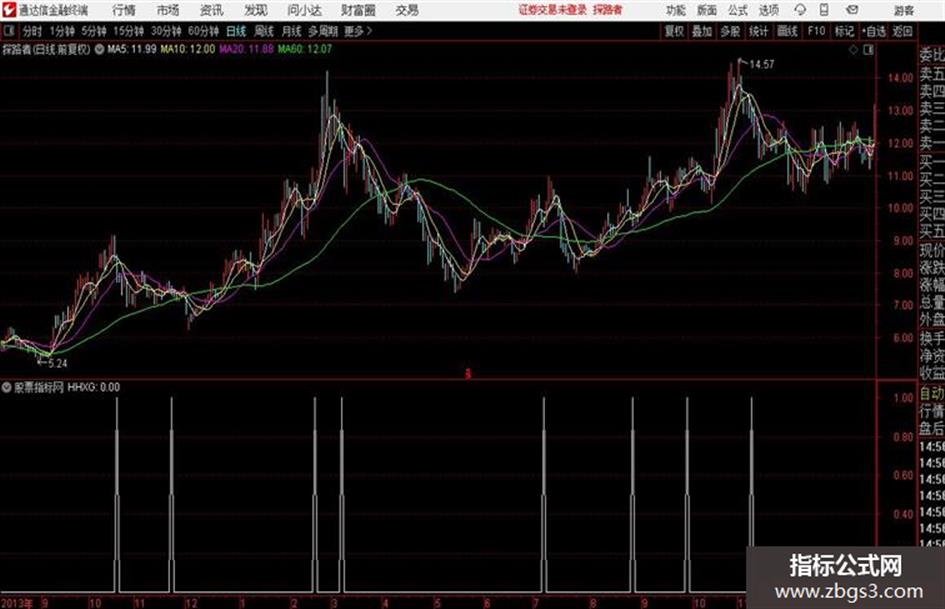The width and height of the screenshot is (945, 609).
Task: Open the F10 company info
Action: tap(816, 31)
